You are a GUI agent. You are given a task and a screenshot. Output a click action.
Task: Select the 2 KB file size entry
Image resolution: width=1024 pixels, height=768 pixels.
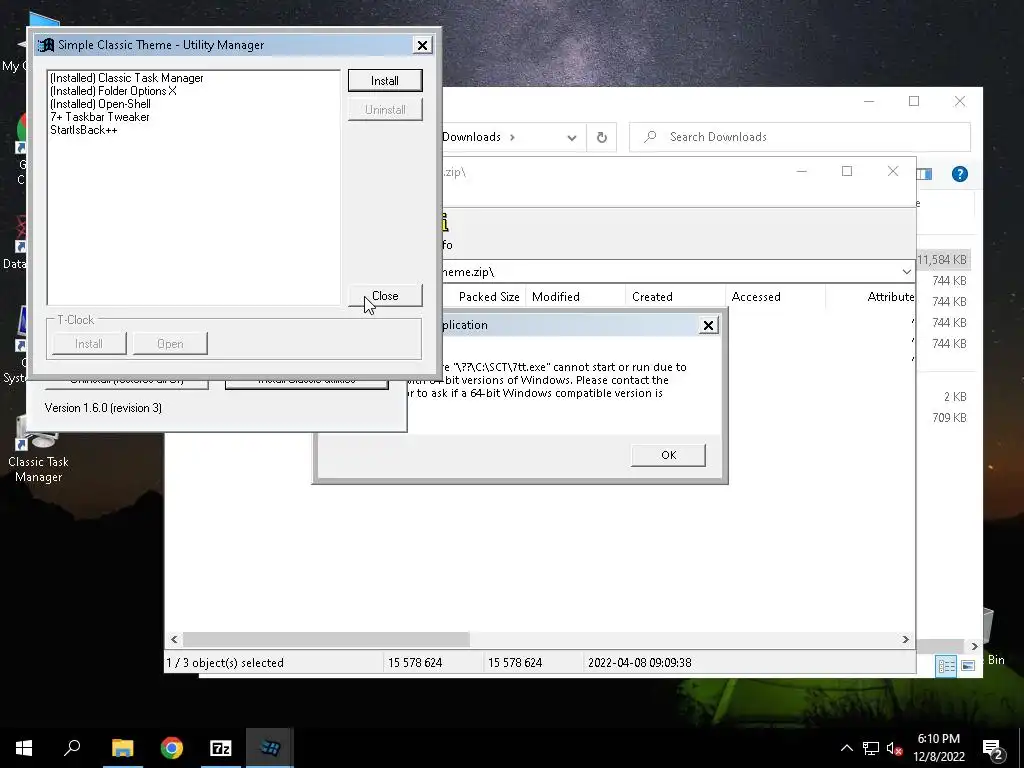point(955,397)
